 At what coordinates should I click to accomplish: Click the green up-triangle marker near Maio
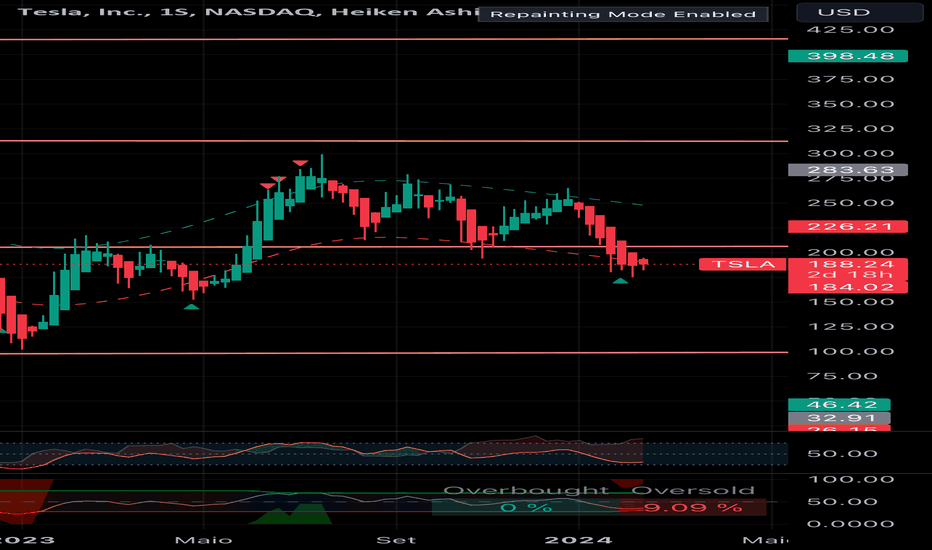tap(191, 306)
